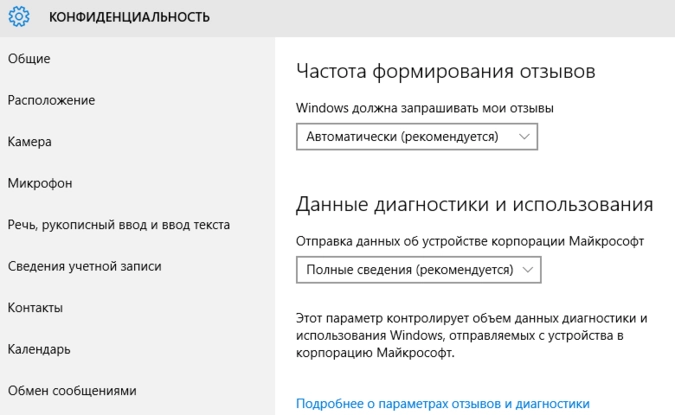Open the Календарь privacy section
Screen dimensions: 675x415
39,349
